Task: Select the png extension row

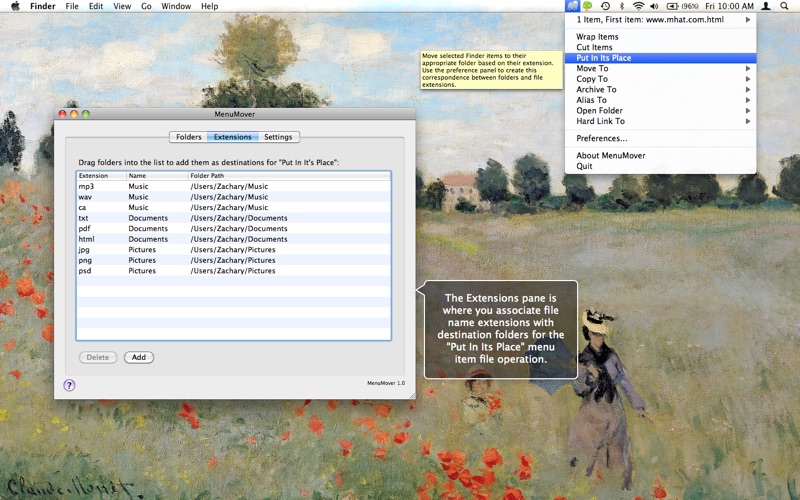Action: click(x=234, y=260)
